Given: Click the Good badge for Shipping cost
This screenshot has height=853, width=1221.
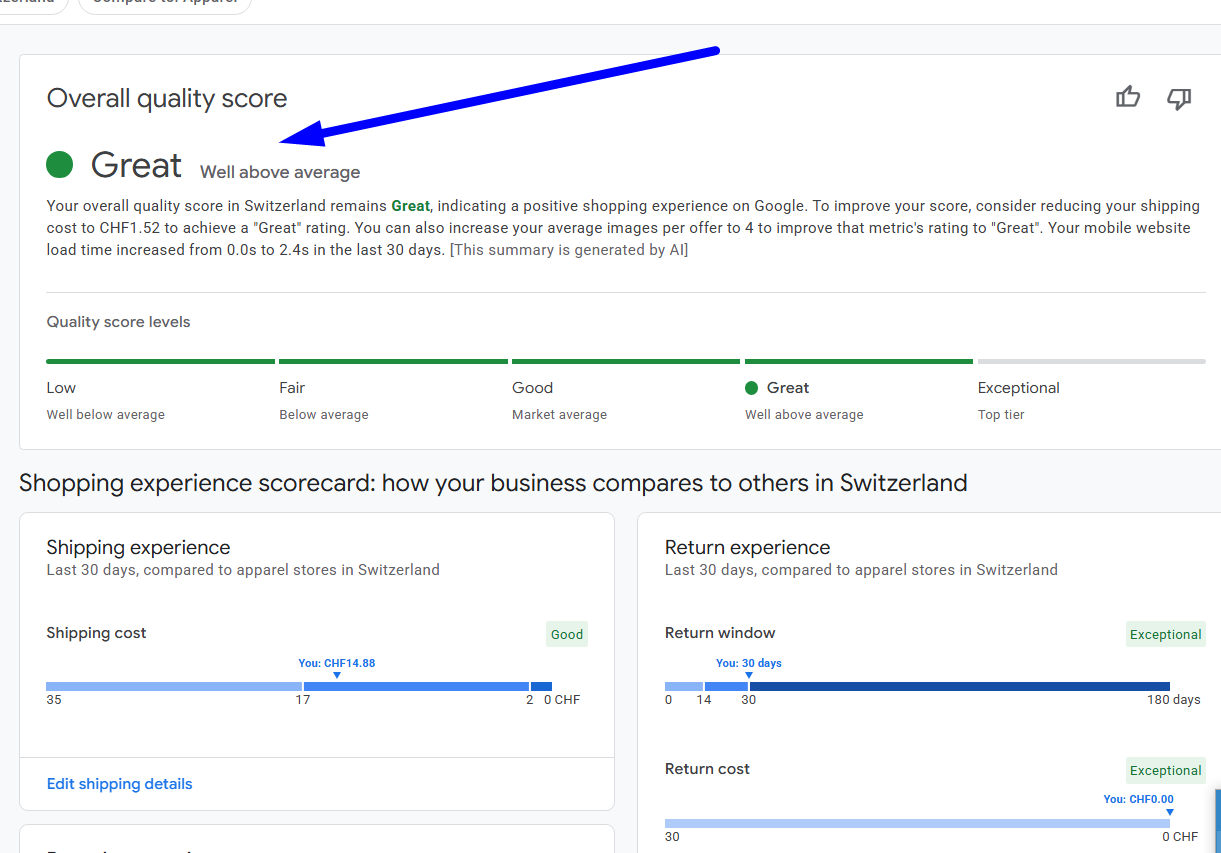Looking at the screenshot, I should pos(567,634).
